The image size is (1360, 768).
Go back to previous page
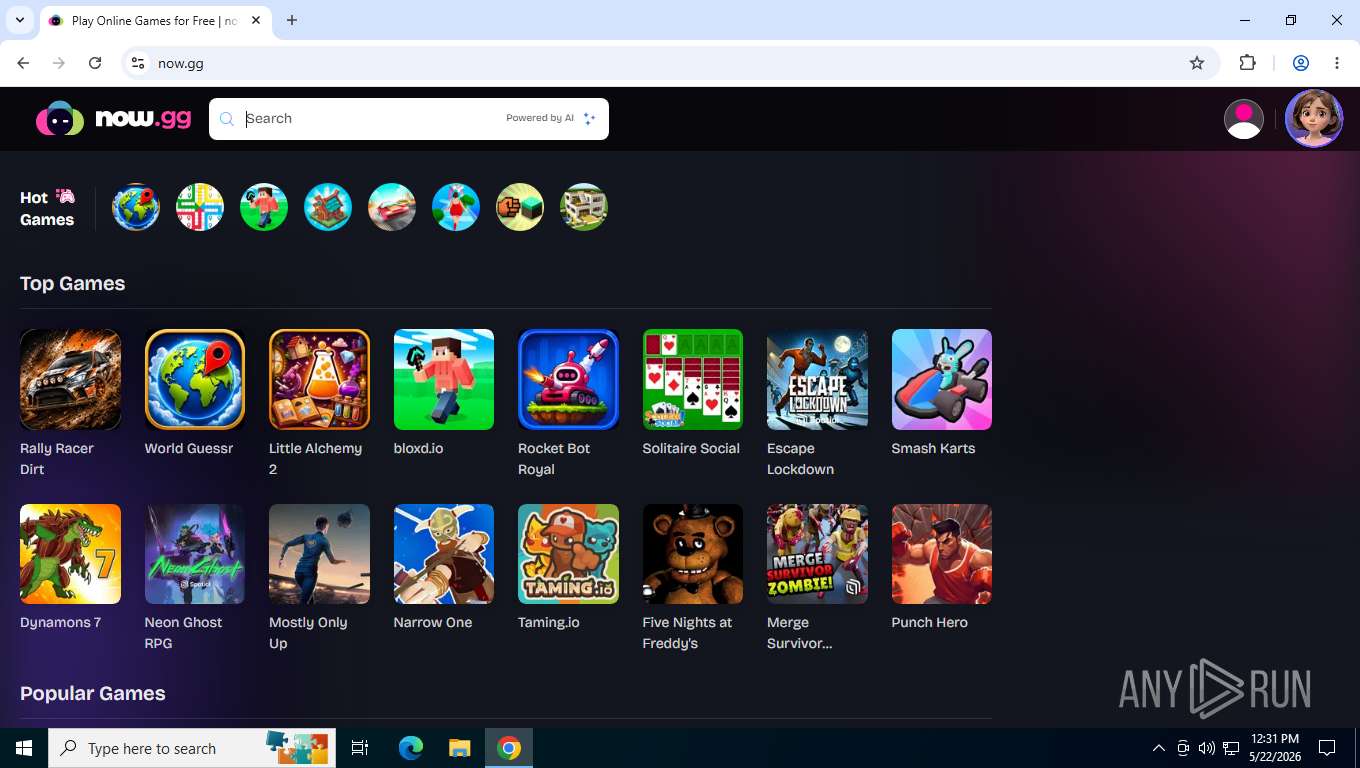click(23, 63)
